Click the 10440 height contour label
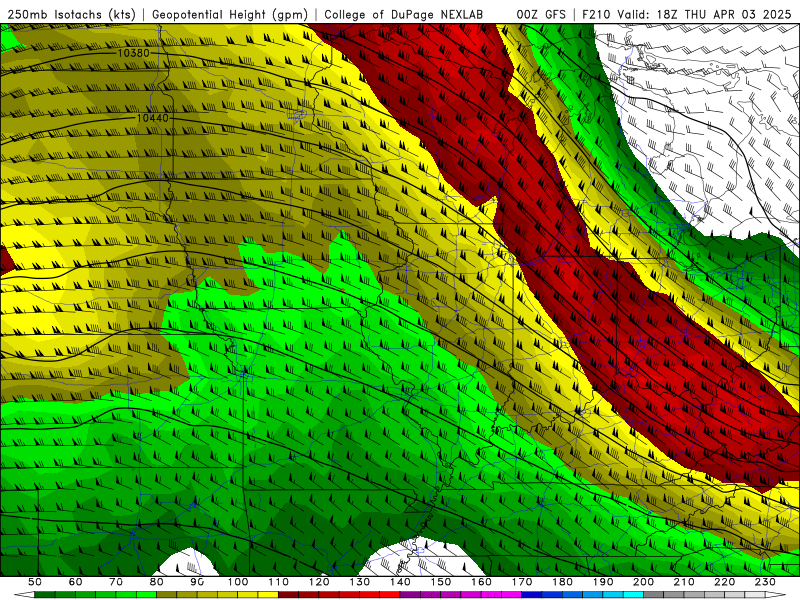This screenshot has height=600, width=800. click(x=153, y=118)
